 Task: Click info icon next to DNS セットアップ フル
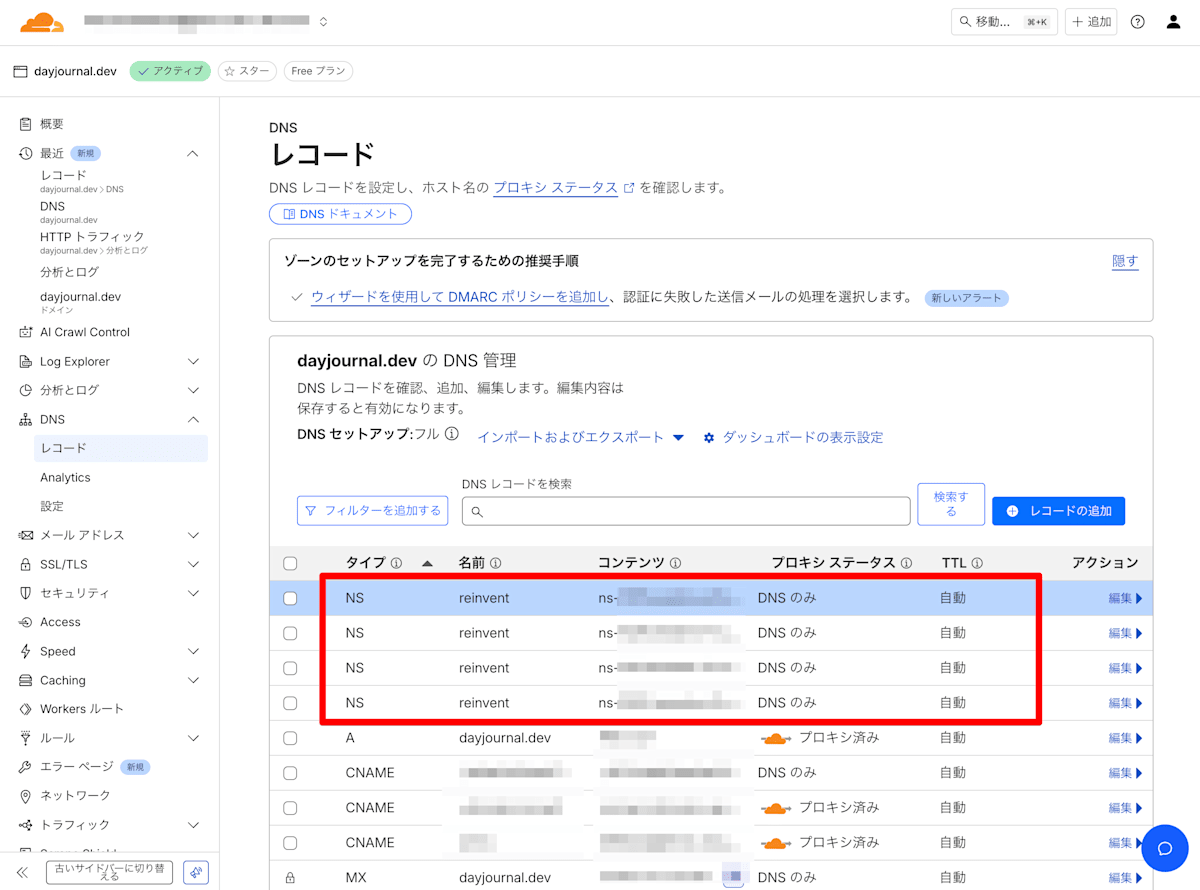pyautogui.click(x=452, y=434)
